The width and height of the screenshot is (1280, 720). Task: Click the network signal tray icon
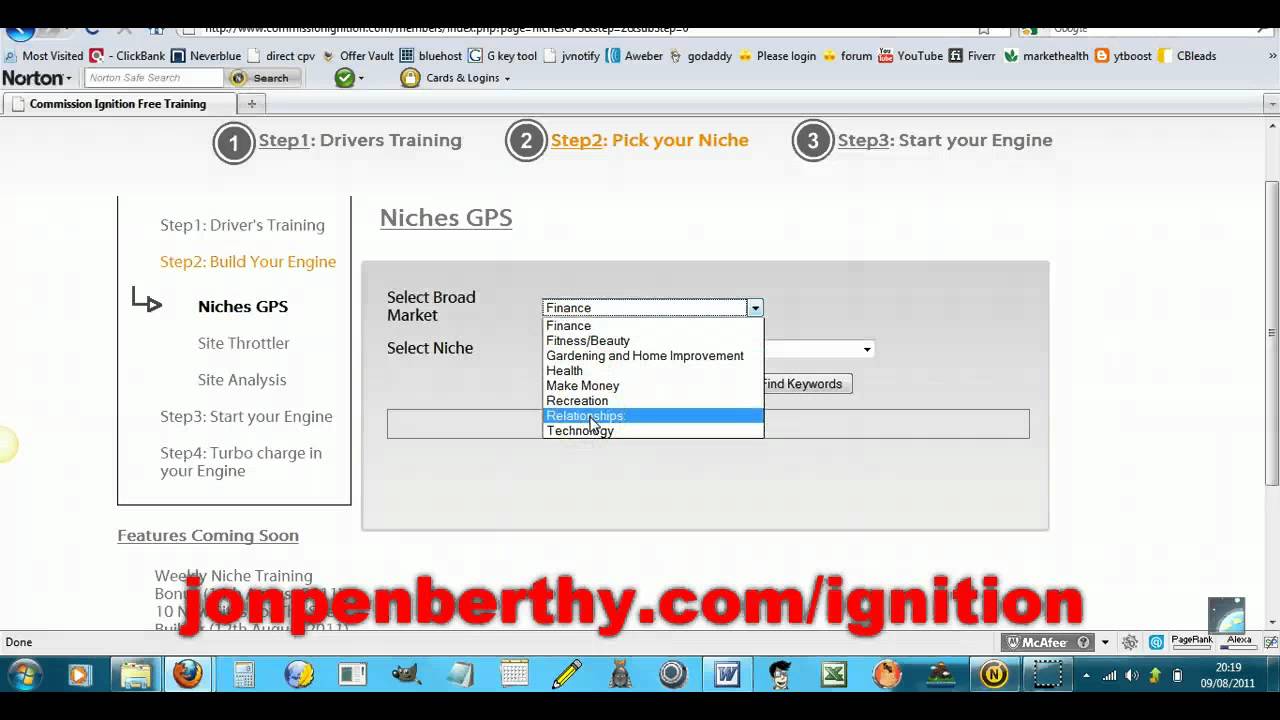tap(1111, 676)
